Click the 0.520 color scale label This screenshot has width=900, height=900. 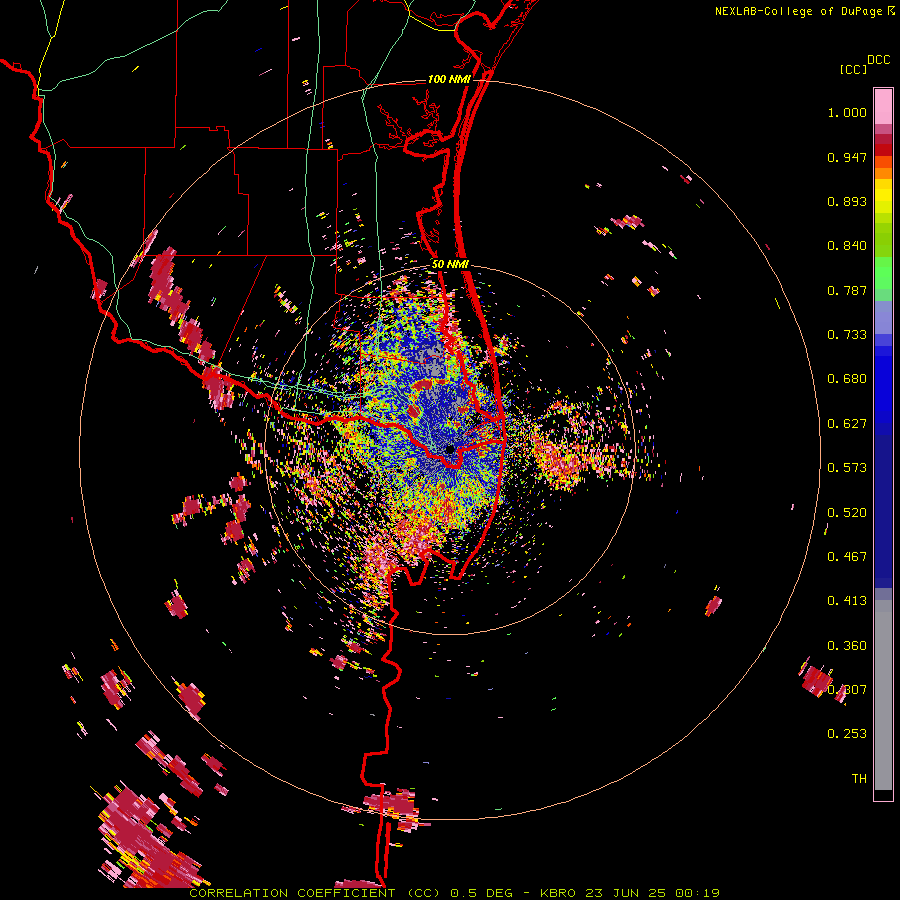(x=847, y=513)
